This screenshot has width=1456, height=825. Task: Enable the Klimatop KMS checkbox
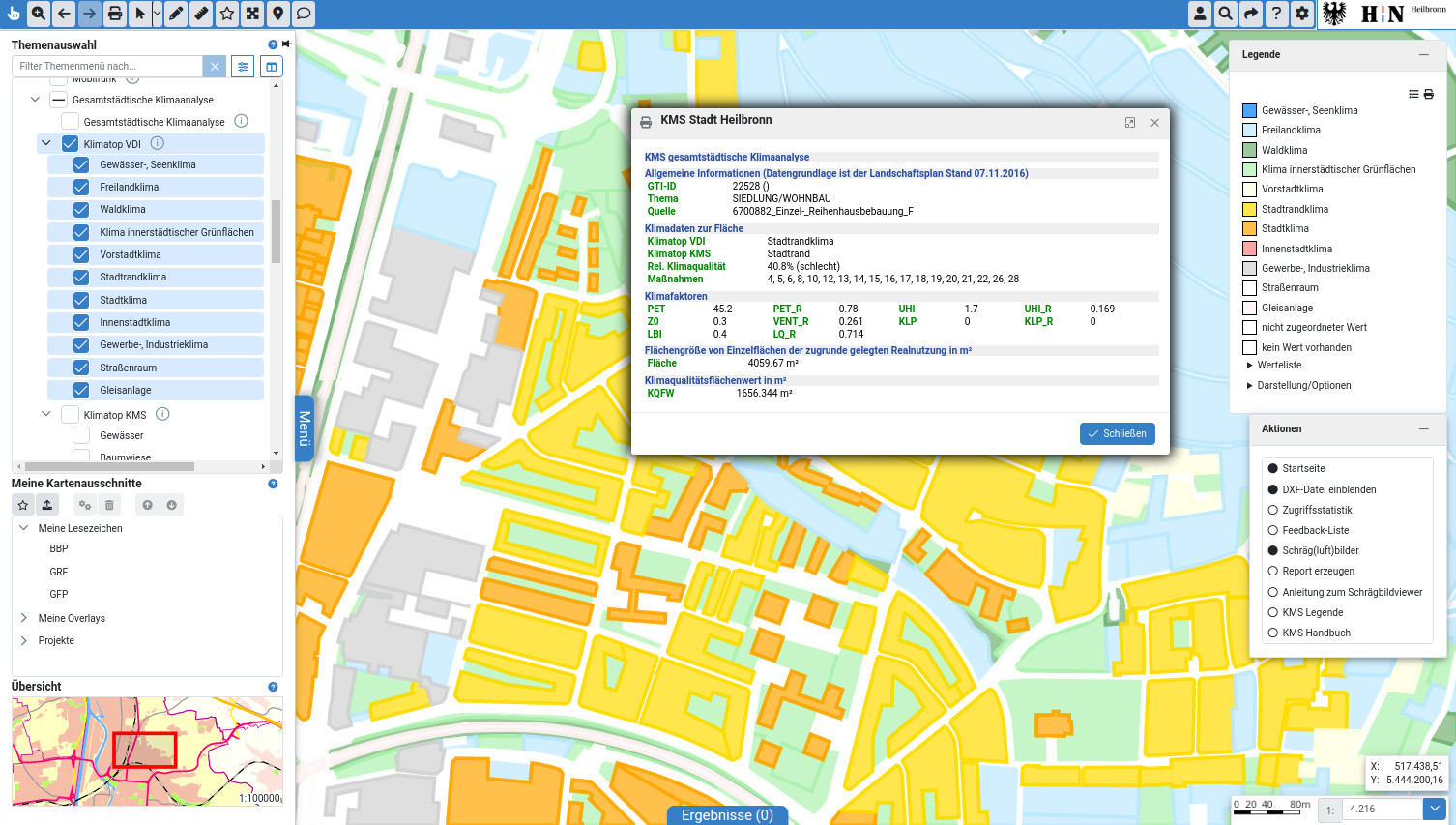pyautogui.click(x=70, y=415)
